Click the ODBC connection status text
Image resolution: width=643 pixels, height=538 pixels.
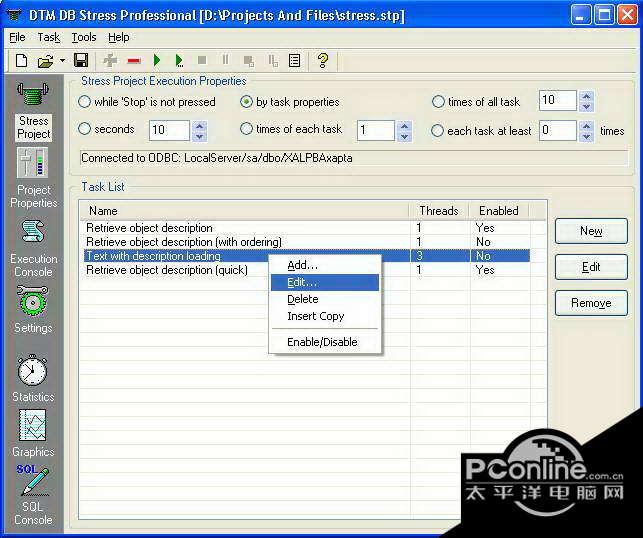(x=217, y=158)
